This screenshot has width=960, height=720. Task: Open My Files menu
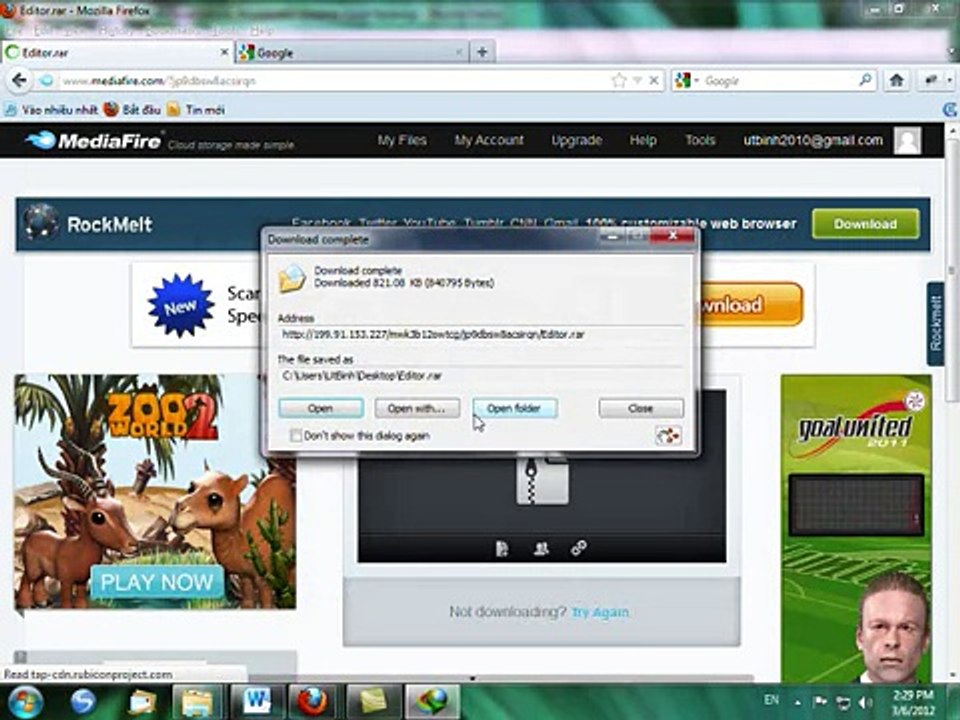pos(402,140)
